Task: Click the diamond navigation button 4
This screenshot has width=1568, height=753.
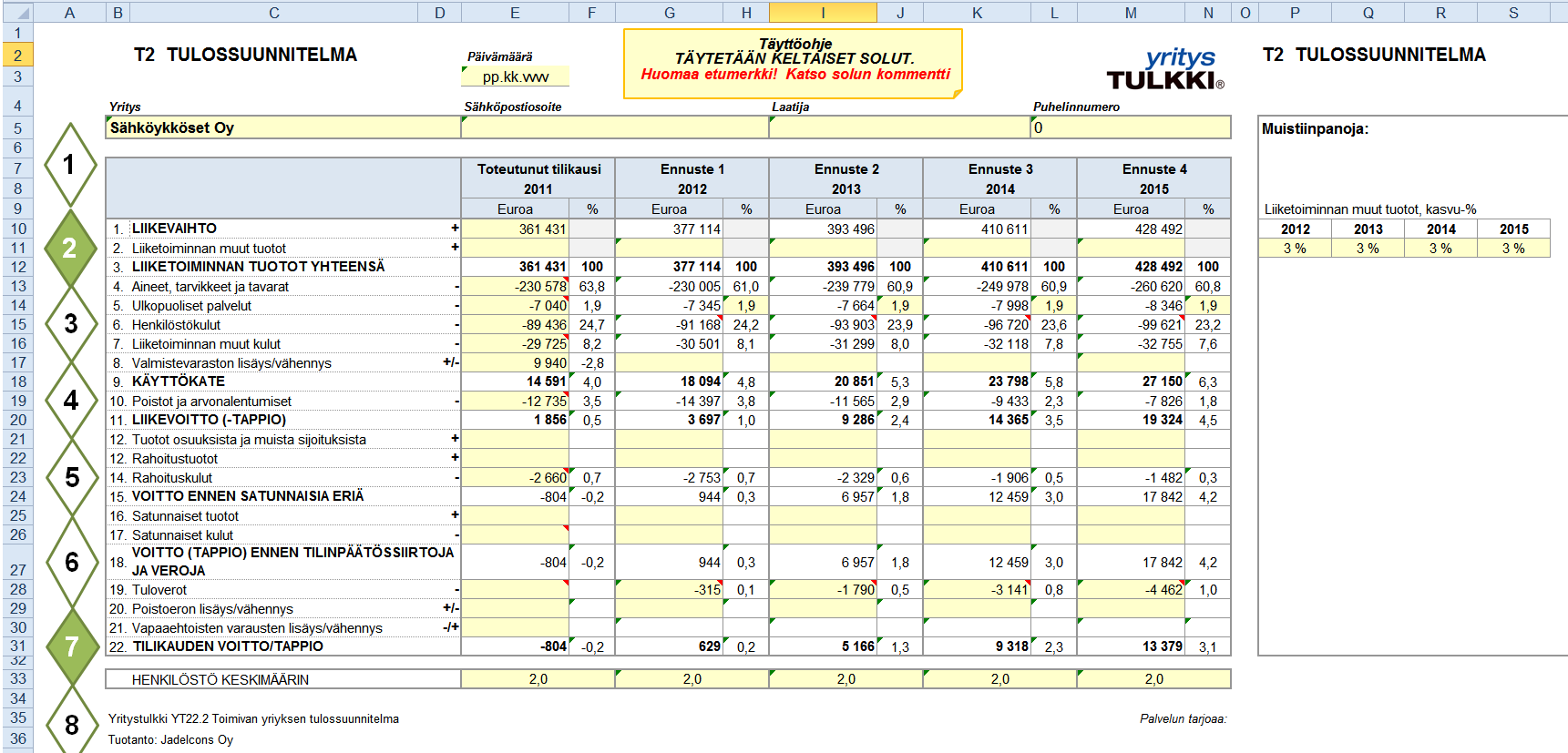Action: coord(70,401)
